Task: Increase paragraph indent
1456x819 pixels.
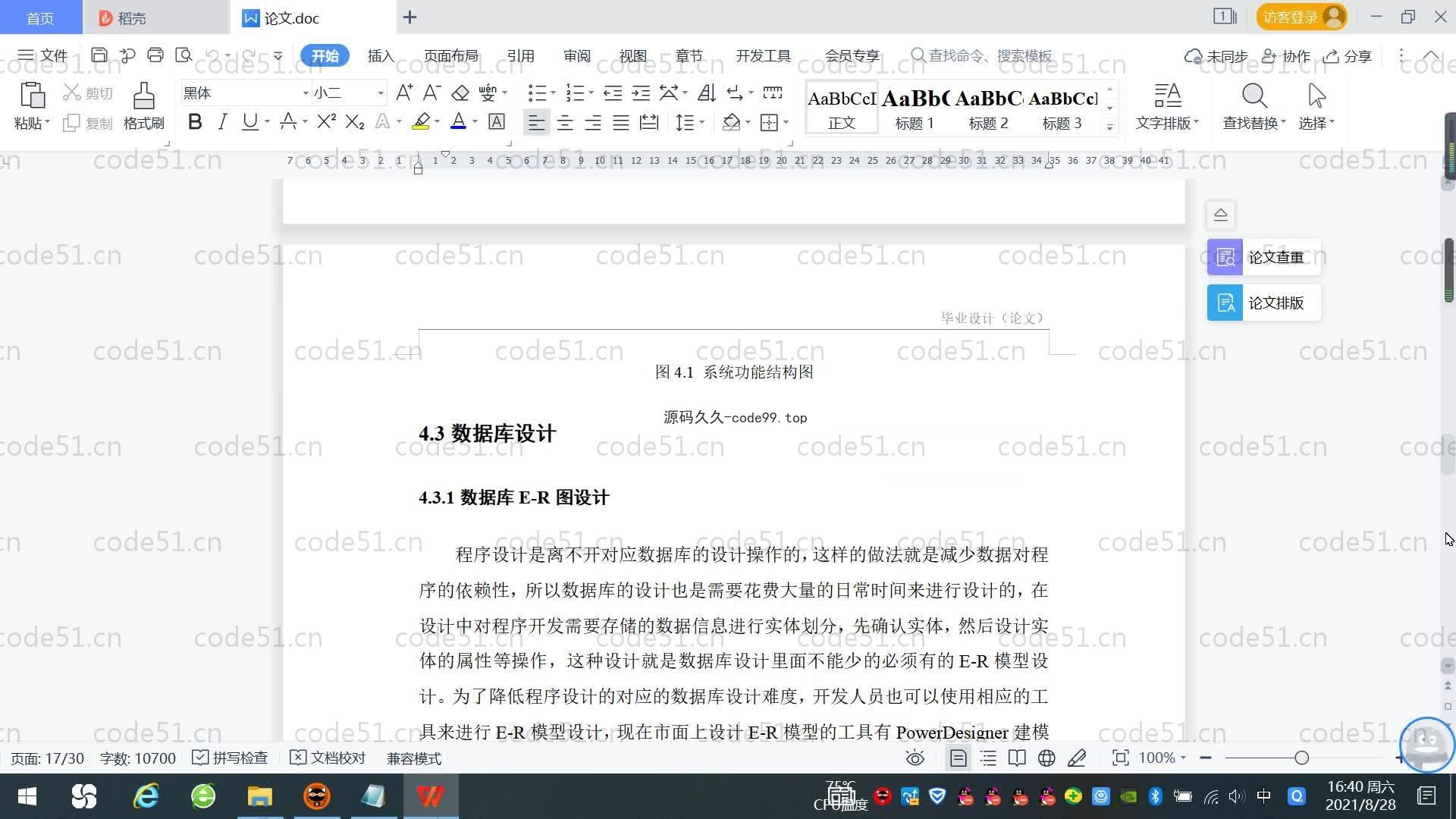Action: point(641,93)
